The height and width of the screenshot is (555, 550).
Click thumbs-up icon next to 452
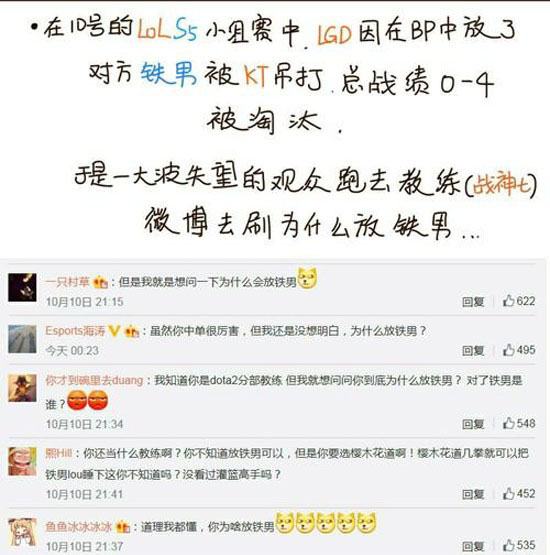(x=508, y=493)
